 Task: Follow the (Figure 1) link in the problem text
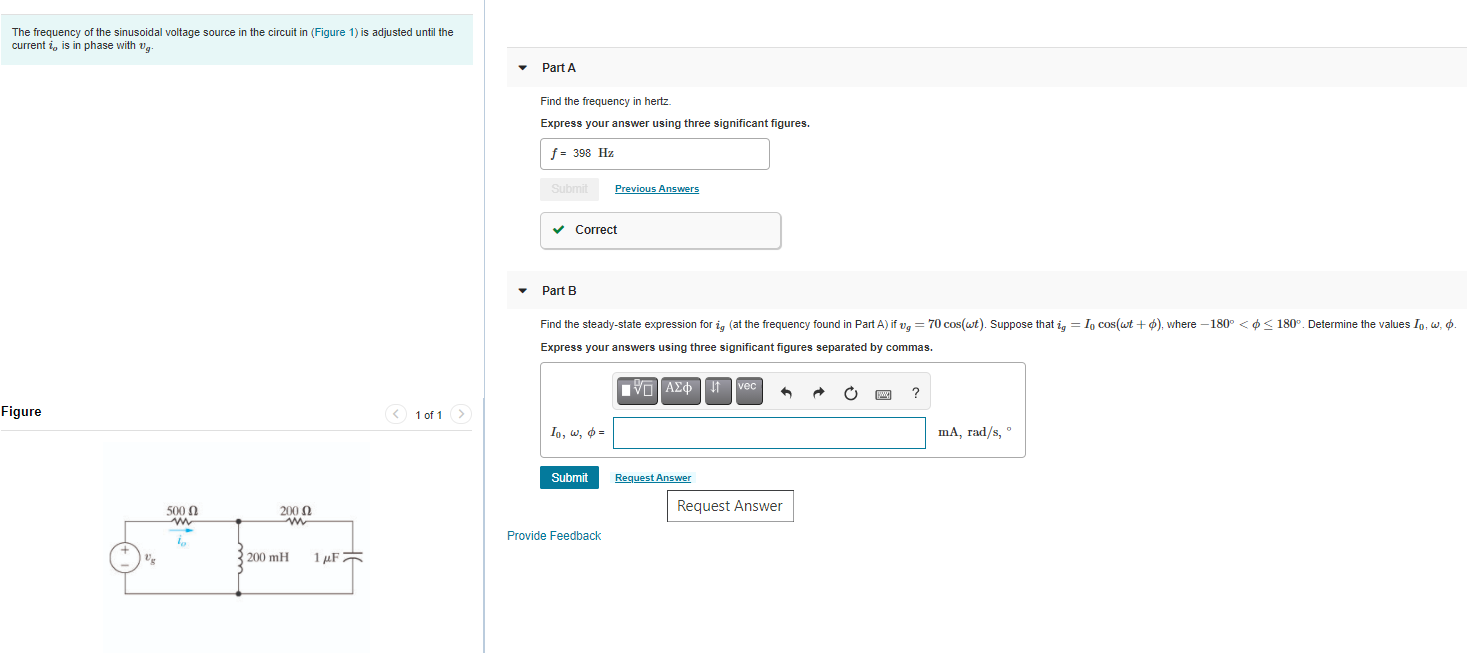click(334, 32)
